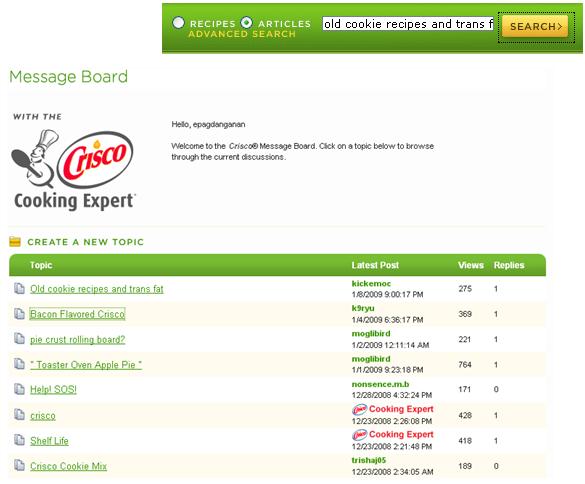
Task: Open the Old cookie recipes and trans fat topic
Action: pyautogui.click(x=97, y=289)
